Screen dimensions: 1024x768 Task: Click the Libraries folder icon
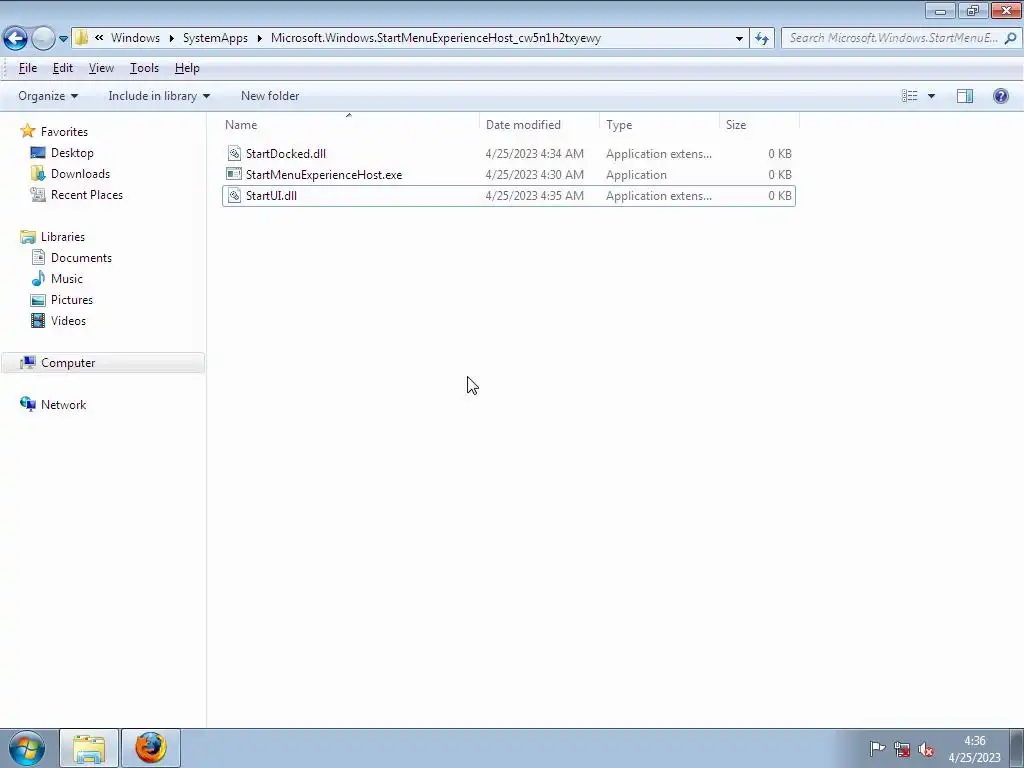coord(27,236)
